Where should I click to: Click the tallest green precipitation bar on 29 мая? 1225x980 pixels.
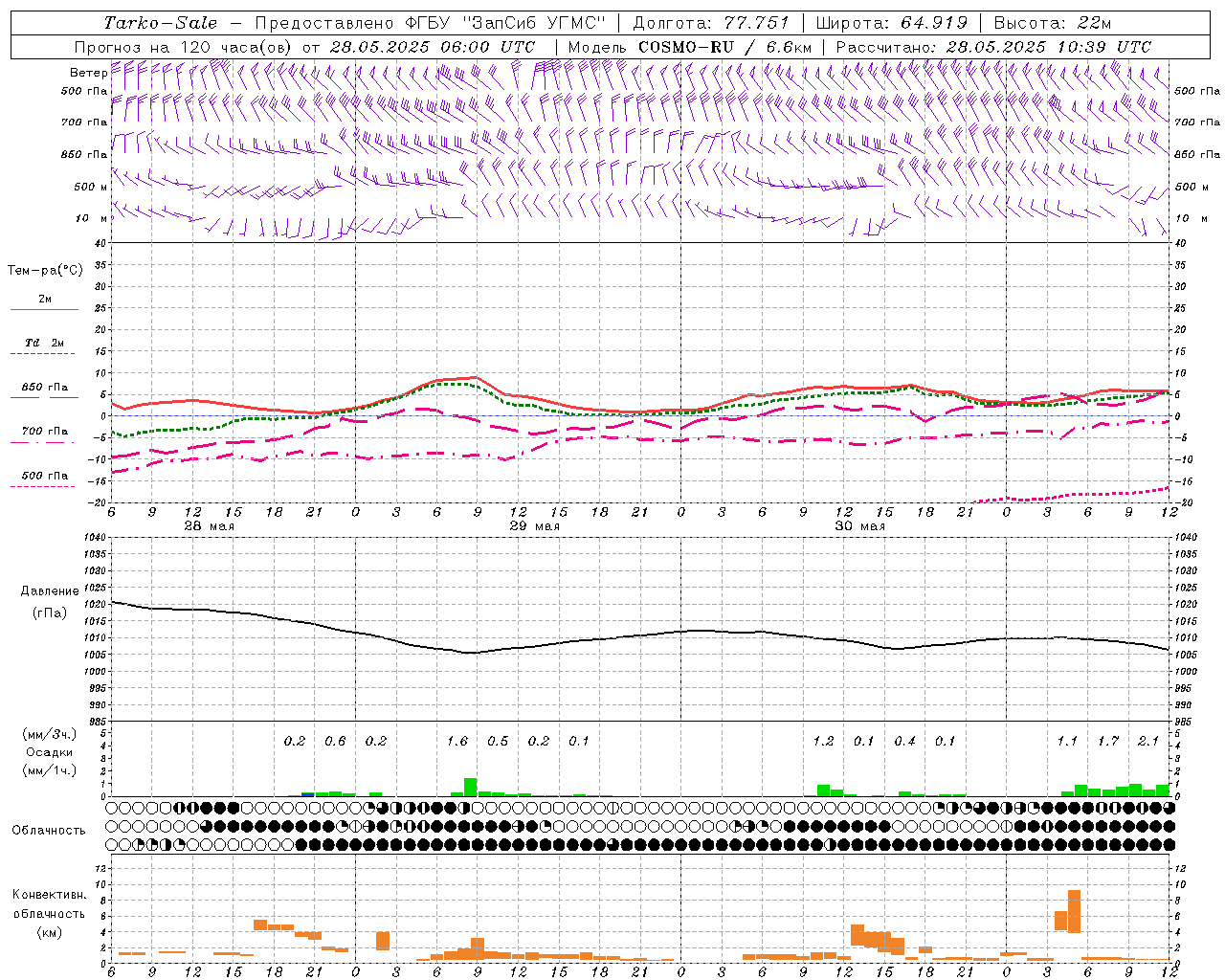[470, 787]
